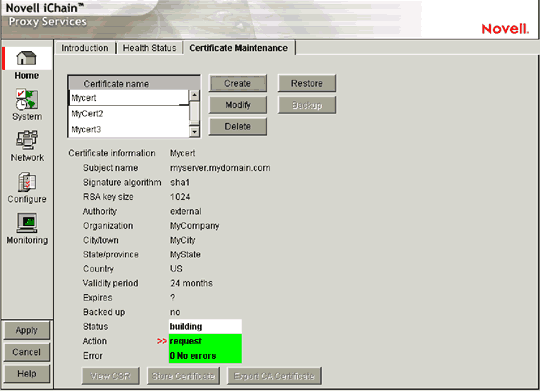
Task: Select the Network computers icon
Action: [27, 140]
